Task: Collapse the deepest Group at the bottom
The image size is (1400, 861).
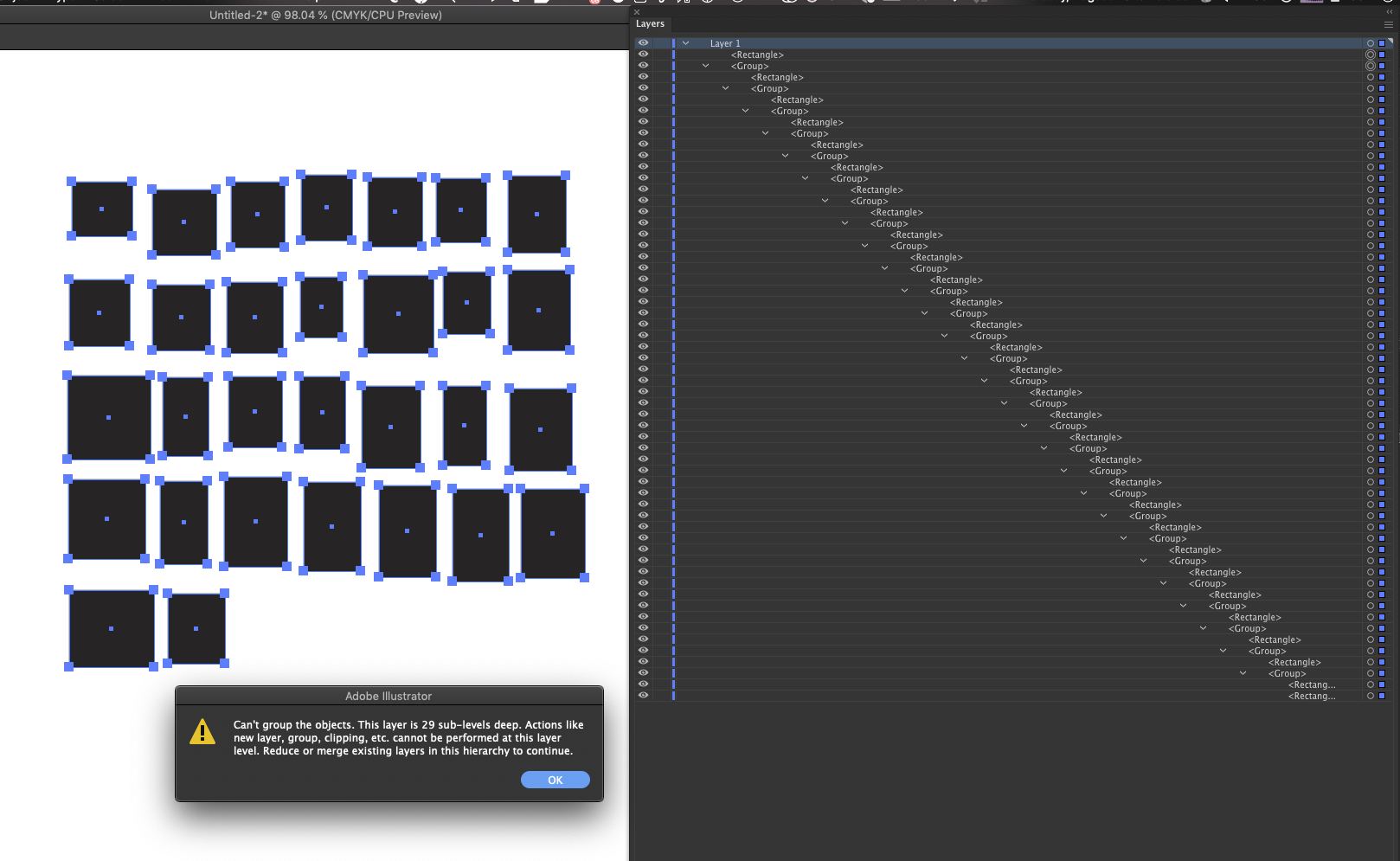Action: (1243, 673)
